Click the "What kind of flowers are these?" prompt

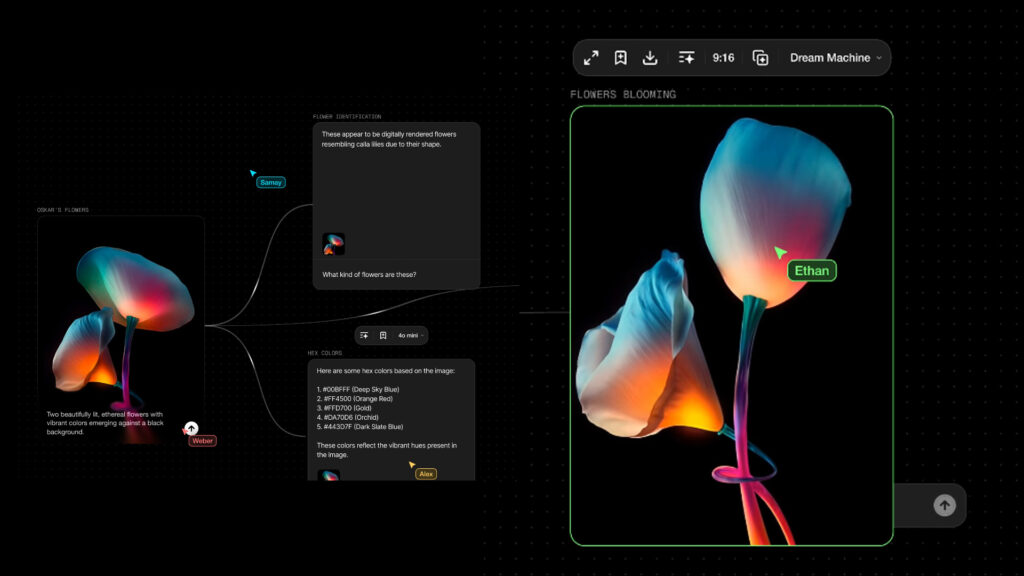coord(369,275)
